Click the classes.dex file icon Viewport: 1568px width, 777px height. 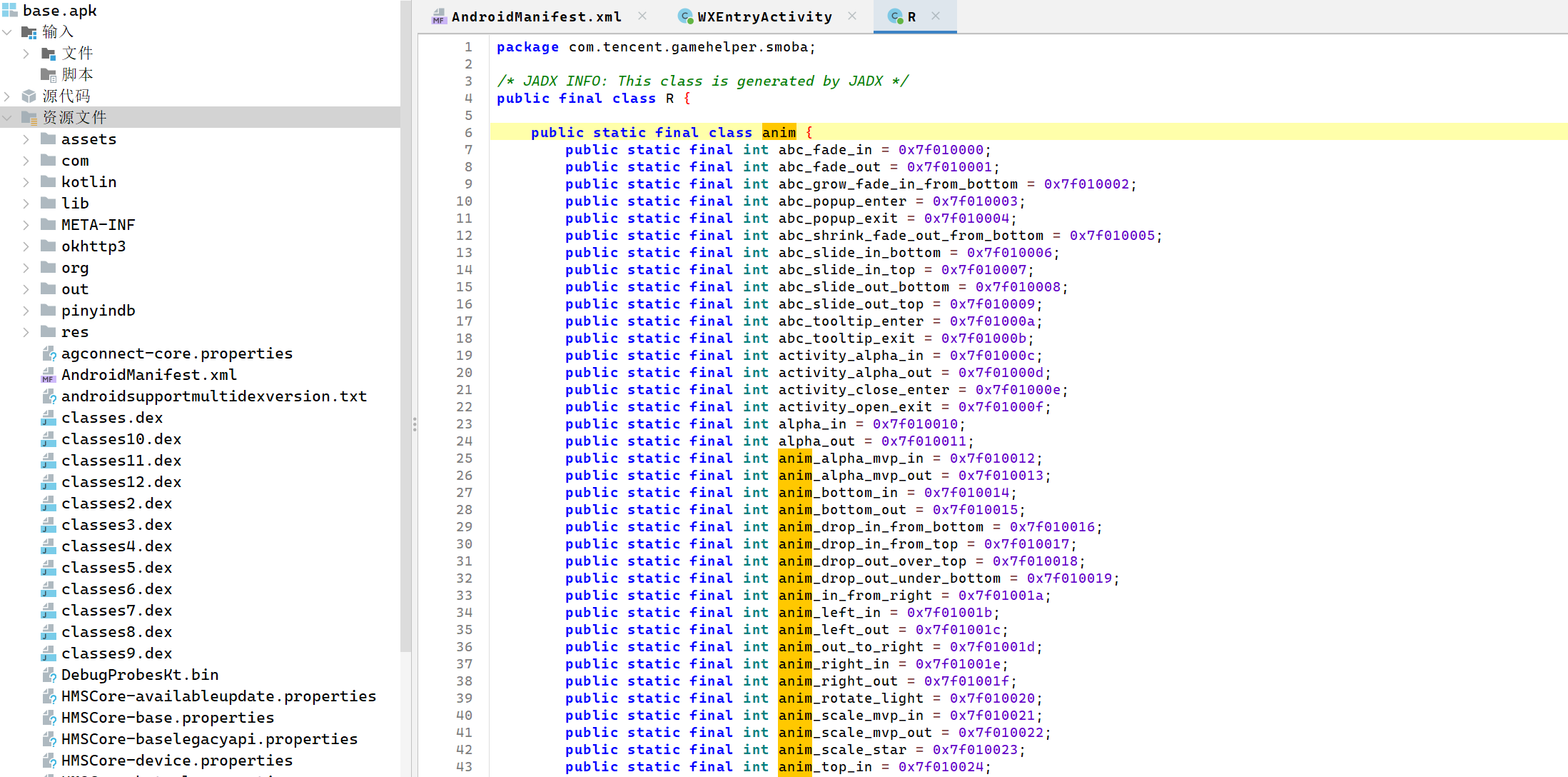pyautogui.click(x=49, y=418)
